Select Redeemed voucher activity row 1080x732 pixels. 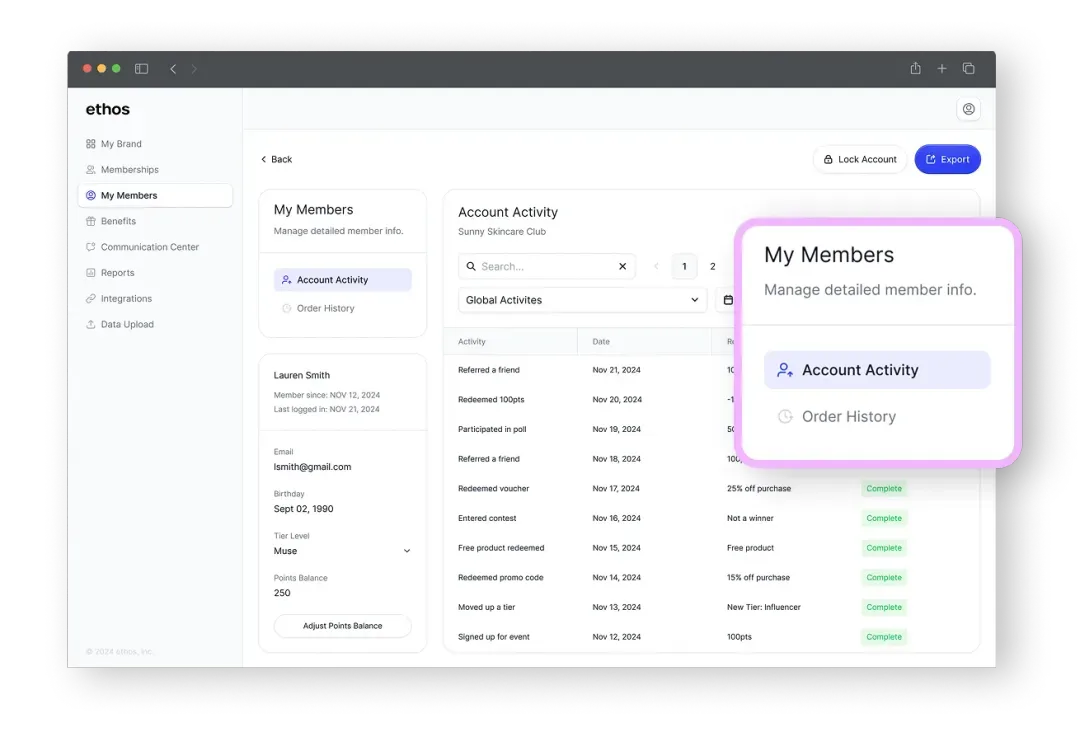tap(493, 488)
